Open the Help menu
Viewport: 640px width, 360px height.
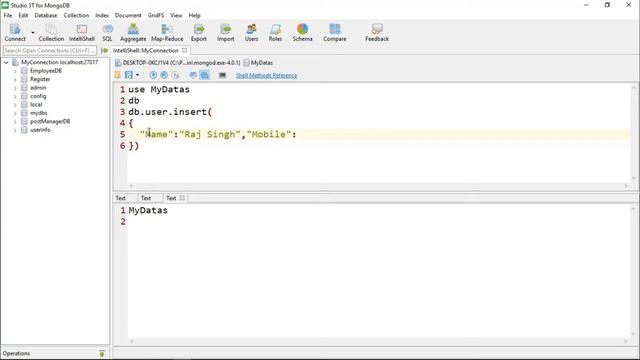click(x=195, y=15)
